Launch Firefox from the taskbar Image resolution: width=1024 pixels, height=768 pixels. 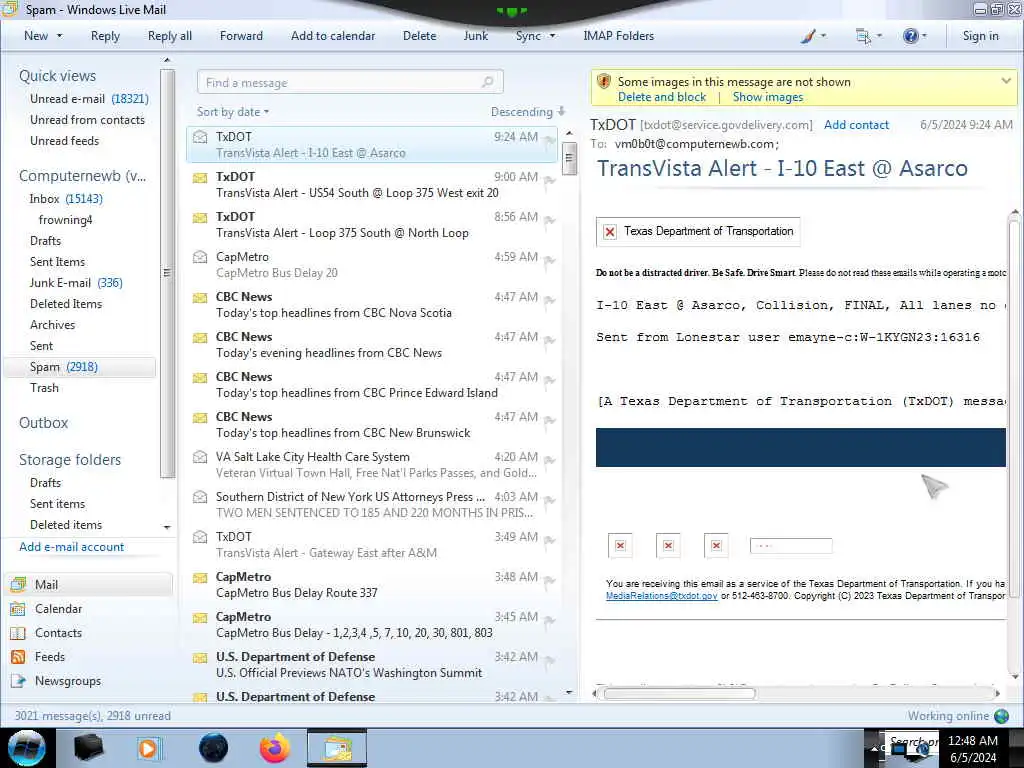(275, 748)
